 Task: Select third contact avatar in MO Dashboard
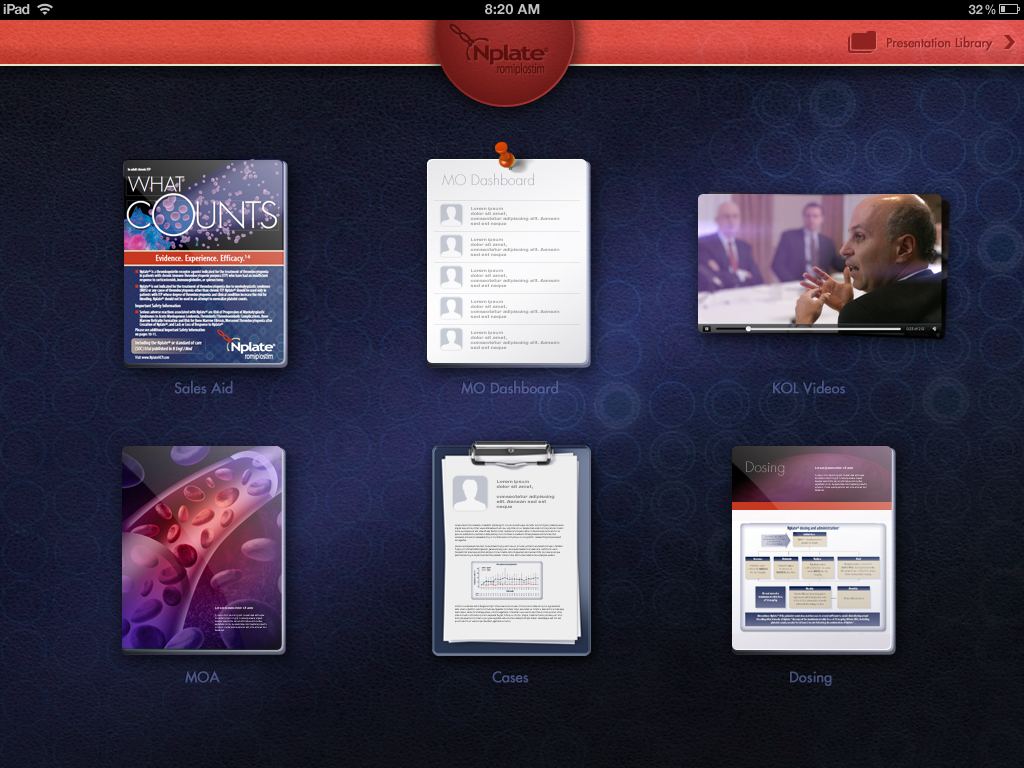pos(451,277)
